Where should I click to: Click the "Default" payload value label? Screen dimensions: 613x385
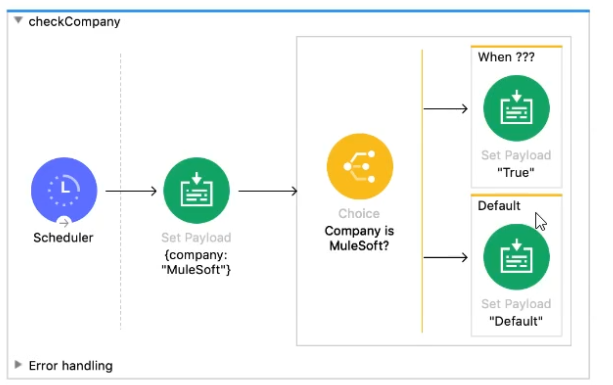pyautogui.click(x=516, y=321)
